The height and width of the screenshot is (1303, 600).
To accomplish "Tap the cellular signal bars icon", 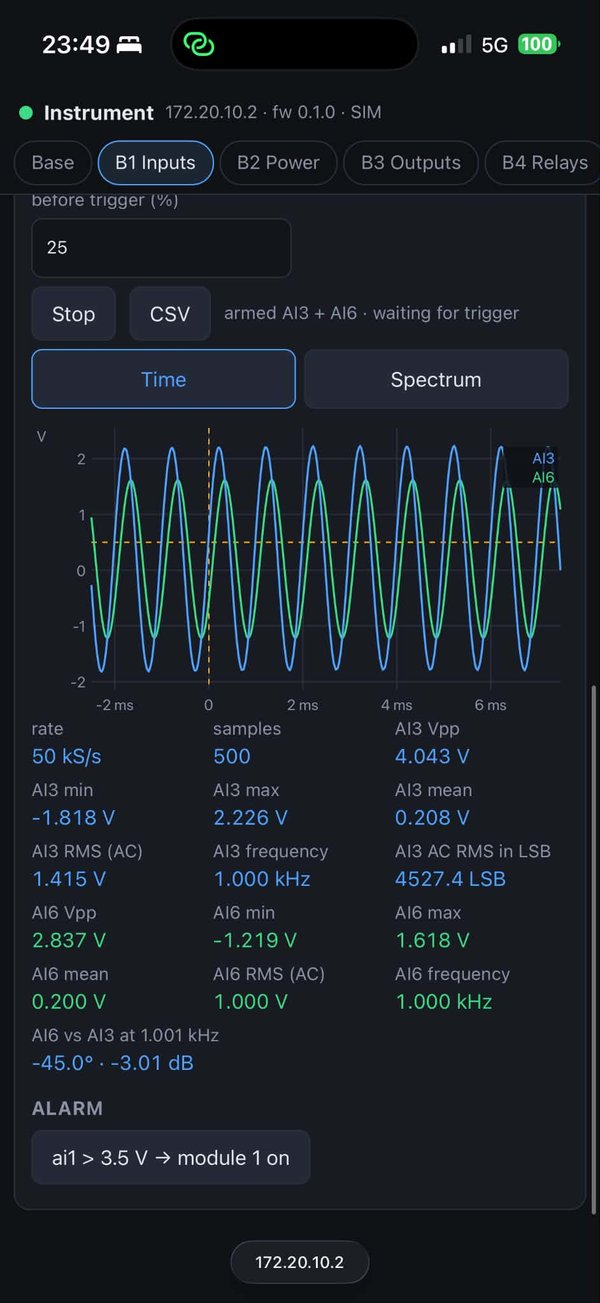I will pos(456,45).
